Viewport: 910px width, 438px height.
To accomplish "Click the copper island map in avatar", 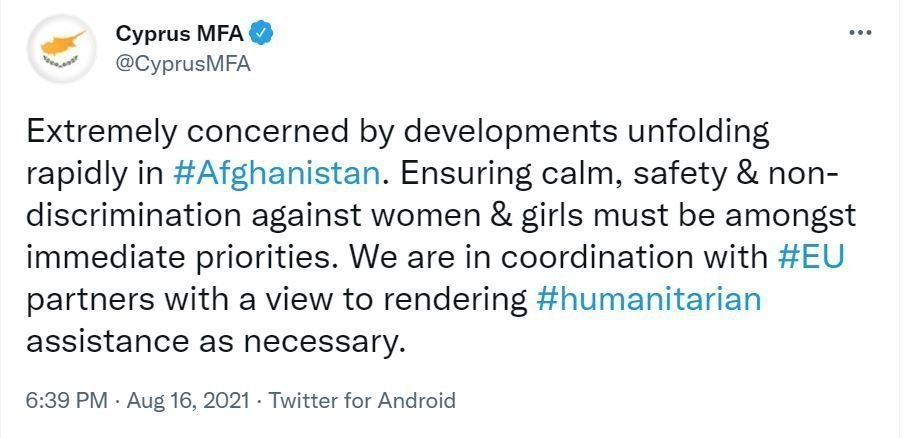I will click(64, 42).
